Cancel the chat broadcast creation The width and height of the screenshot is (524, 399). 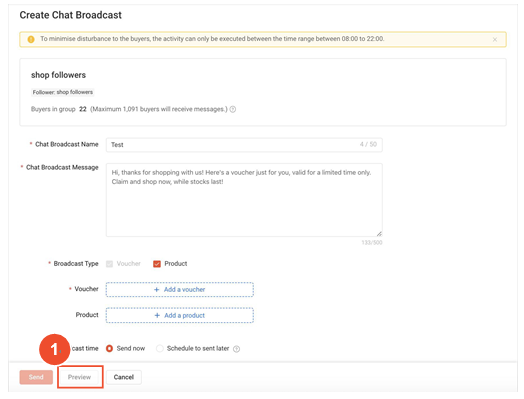tap(124, 377)
